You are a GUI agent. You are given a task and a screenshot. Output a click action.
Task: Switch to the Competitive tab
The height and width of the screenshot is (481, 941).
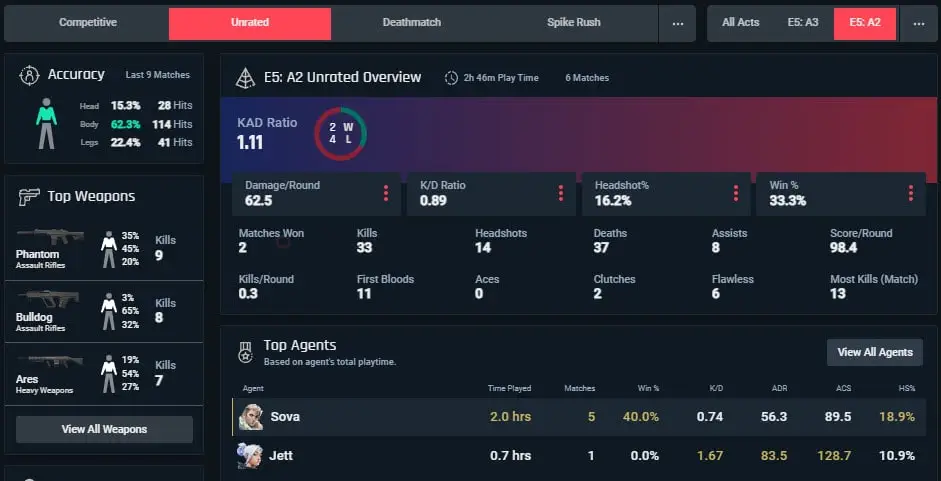[88, 23]
